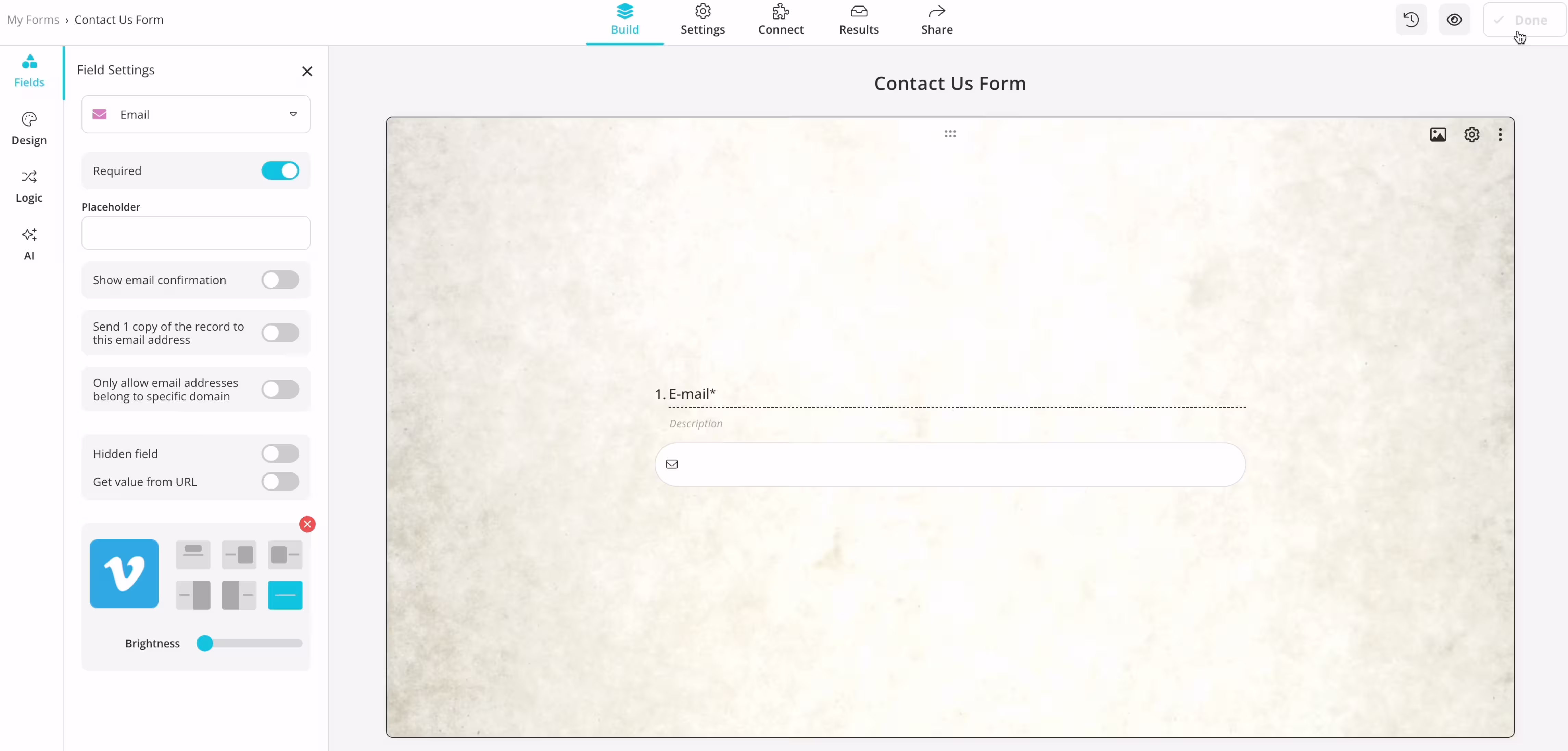Click the preview eye icon
Viewport: 1568px width, 751px height.
click(1454, 20)
